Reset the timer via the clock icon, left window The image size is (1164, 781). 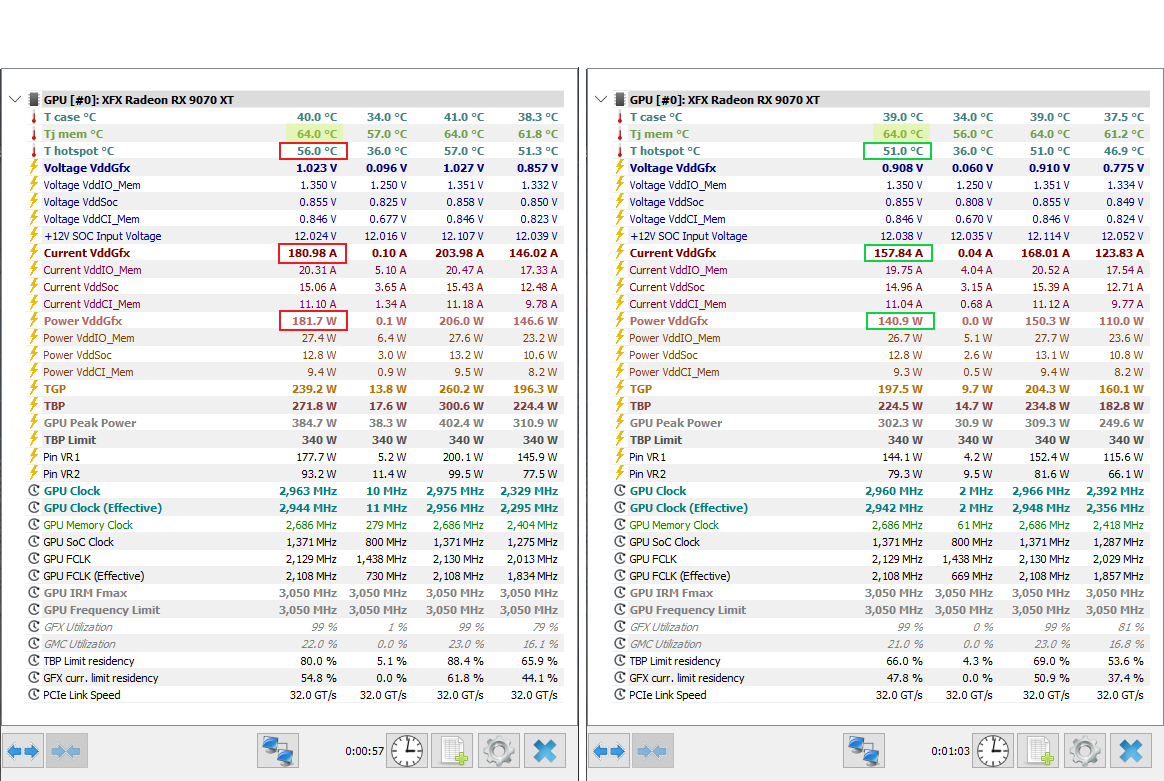coord(408,751)
